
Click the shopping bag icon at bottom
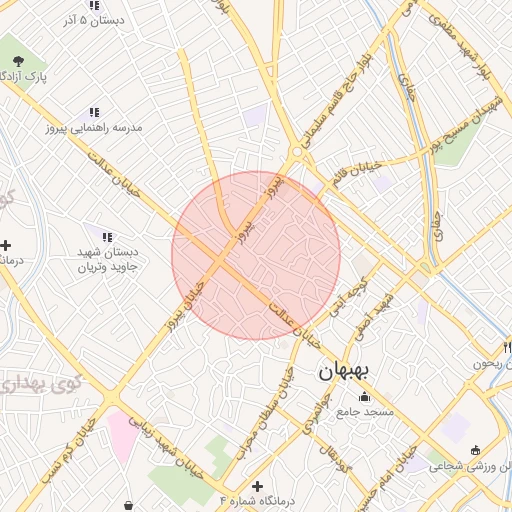pos(128,506)
